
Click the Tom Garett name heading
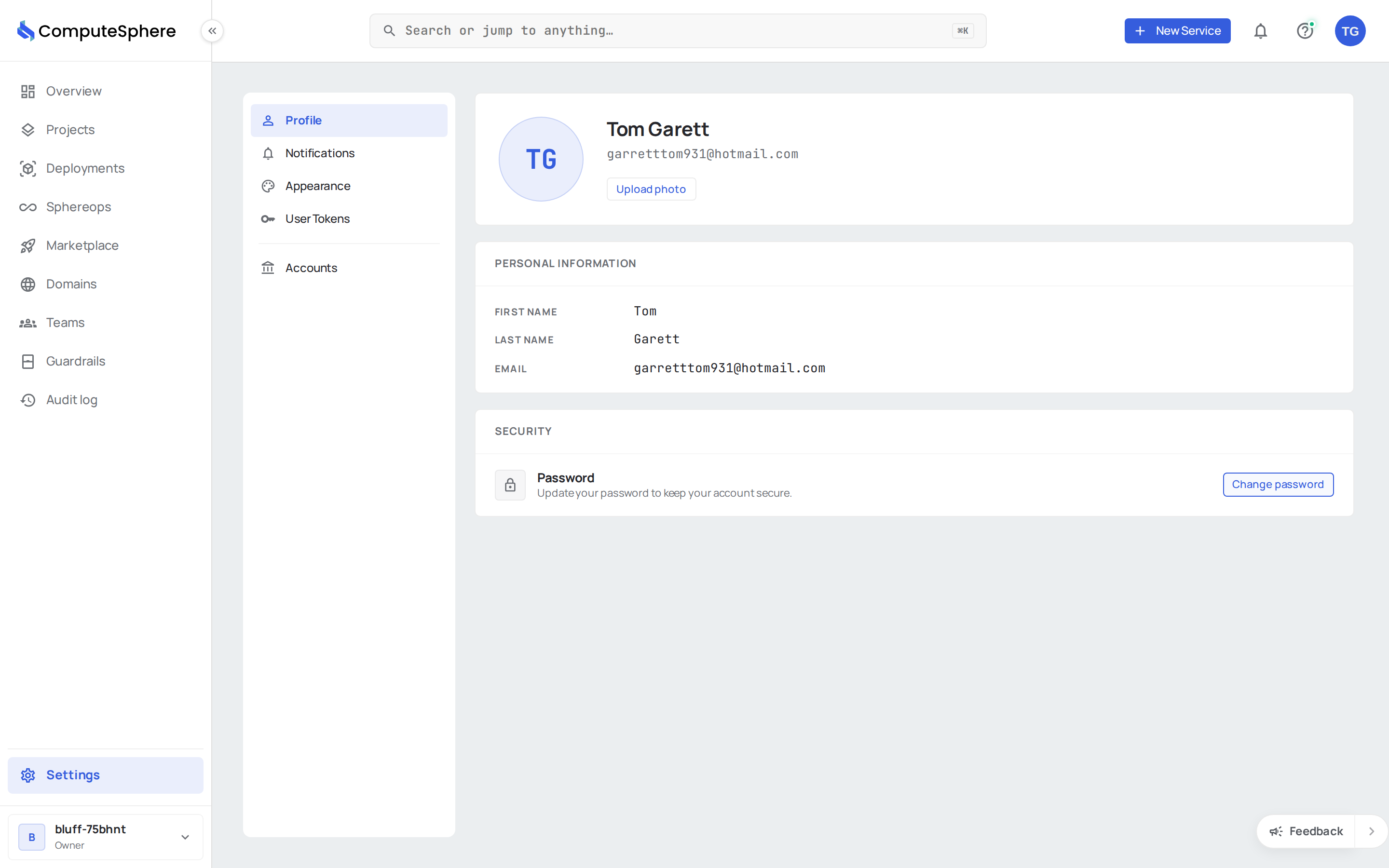click(x=658, y=129)
